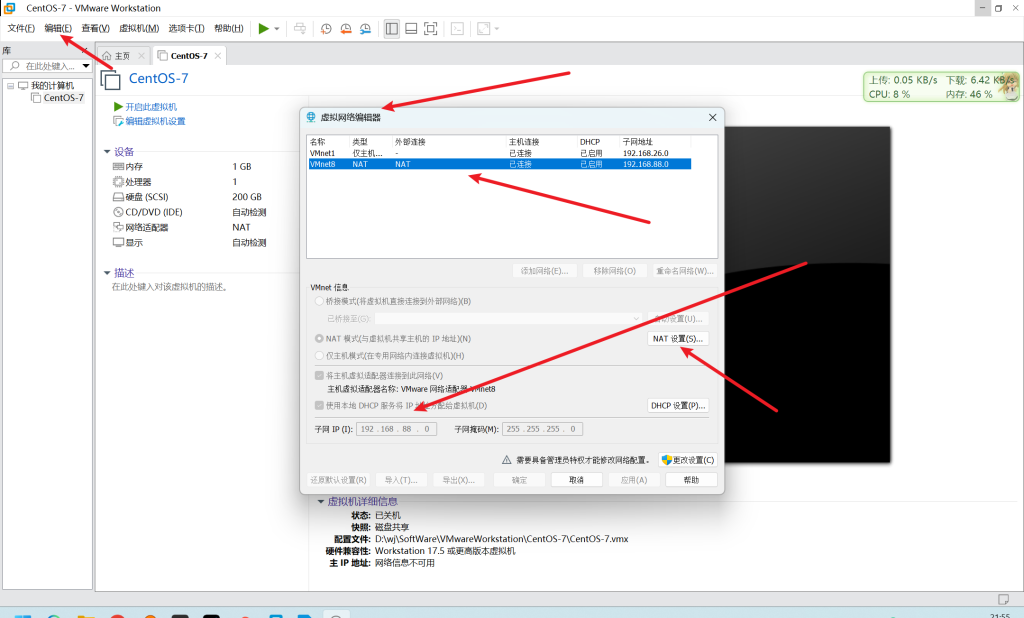
Task: Click the 子网掩码 input field
Action: [542, 429]
